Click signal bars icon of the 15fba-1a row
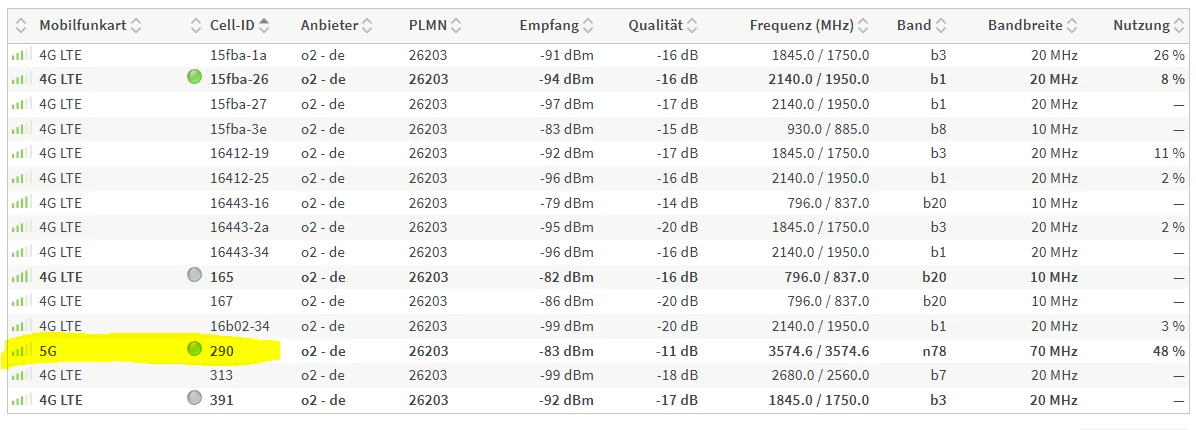 (21, 55)
